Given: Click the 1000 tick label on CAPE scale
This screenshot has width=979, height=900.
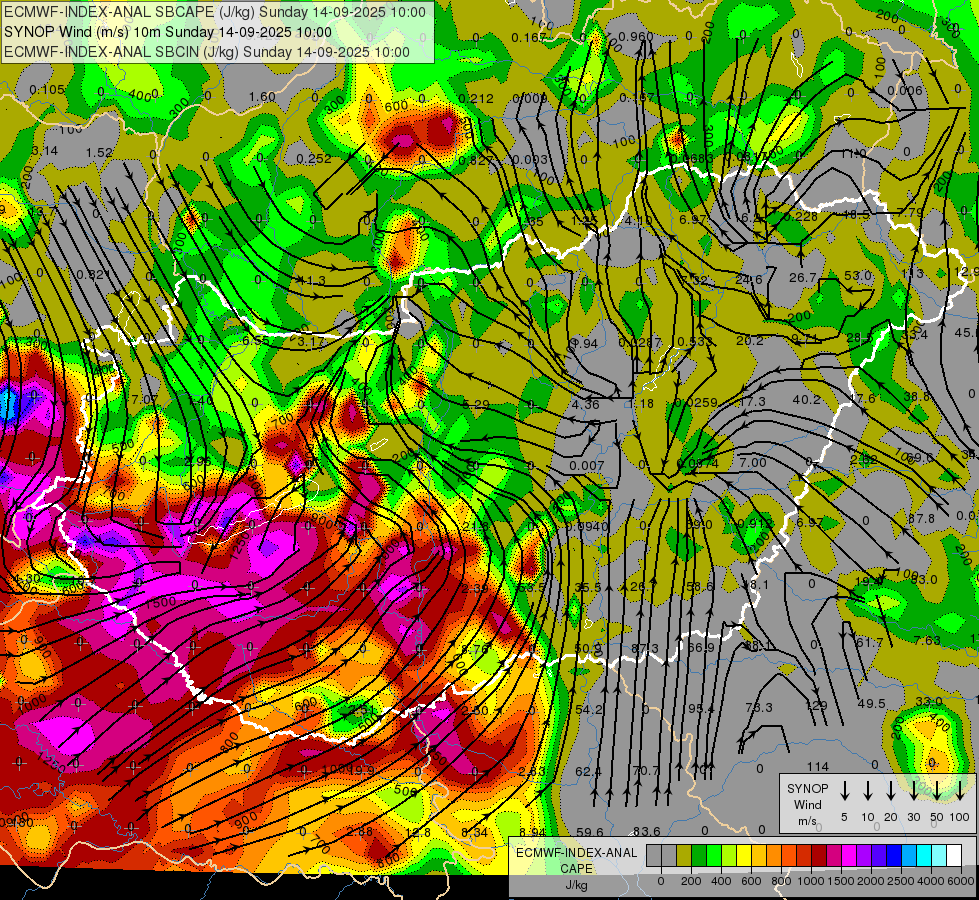Looking at the screenshot, I should [x=810, y=881].
